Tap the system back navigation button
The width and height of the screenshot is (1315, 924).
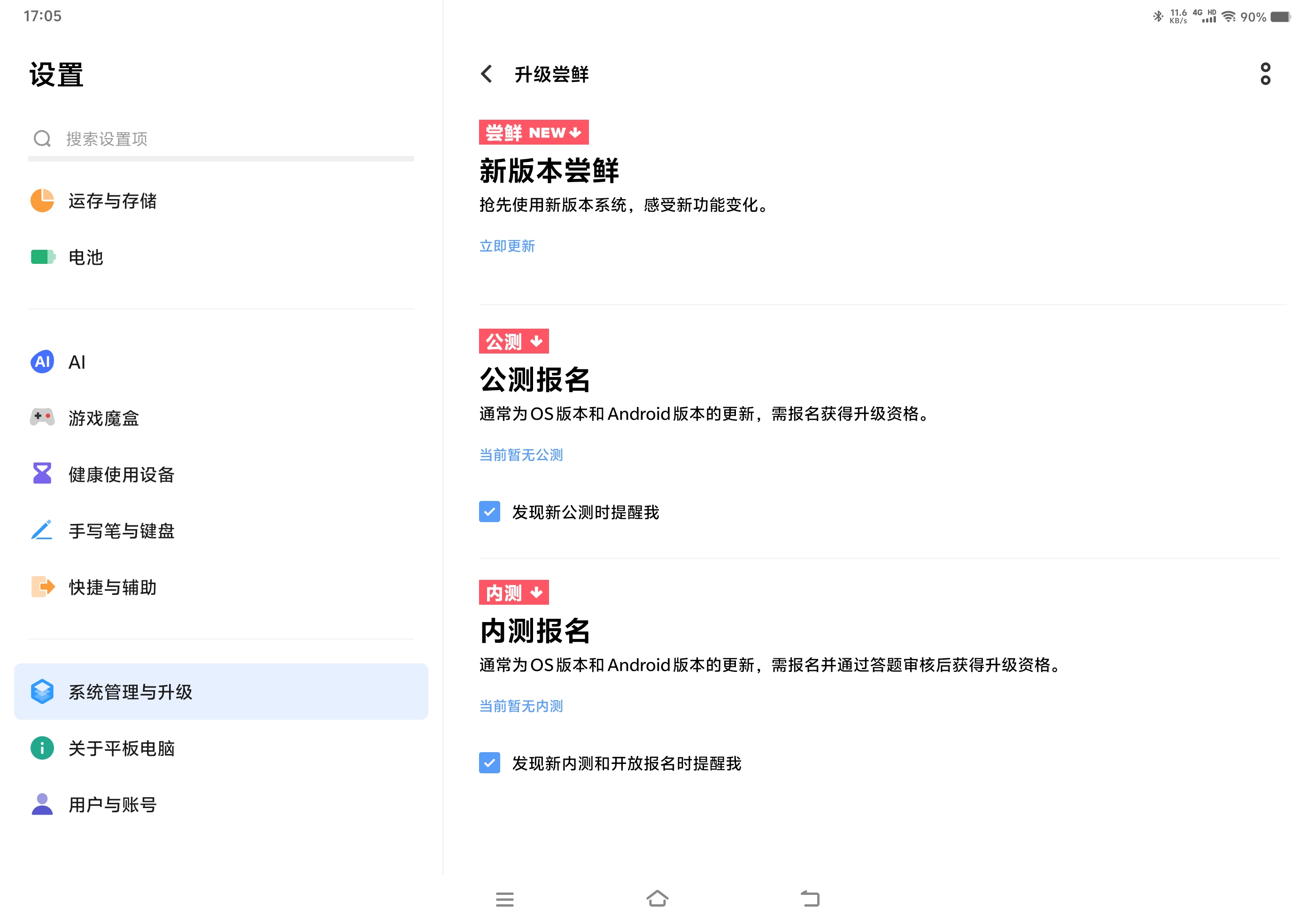pyautogui.click(x=811, y=899)
